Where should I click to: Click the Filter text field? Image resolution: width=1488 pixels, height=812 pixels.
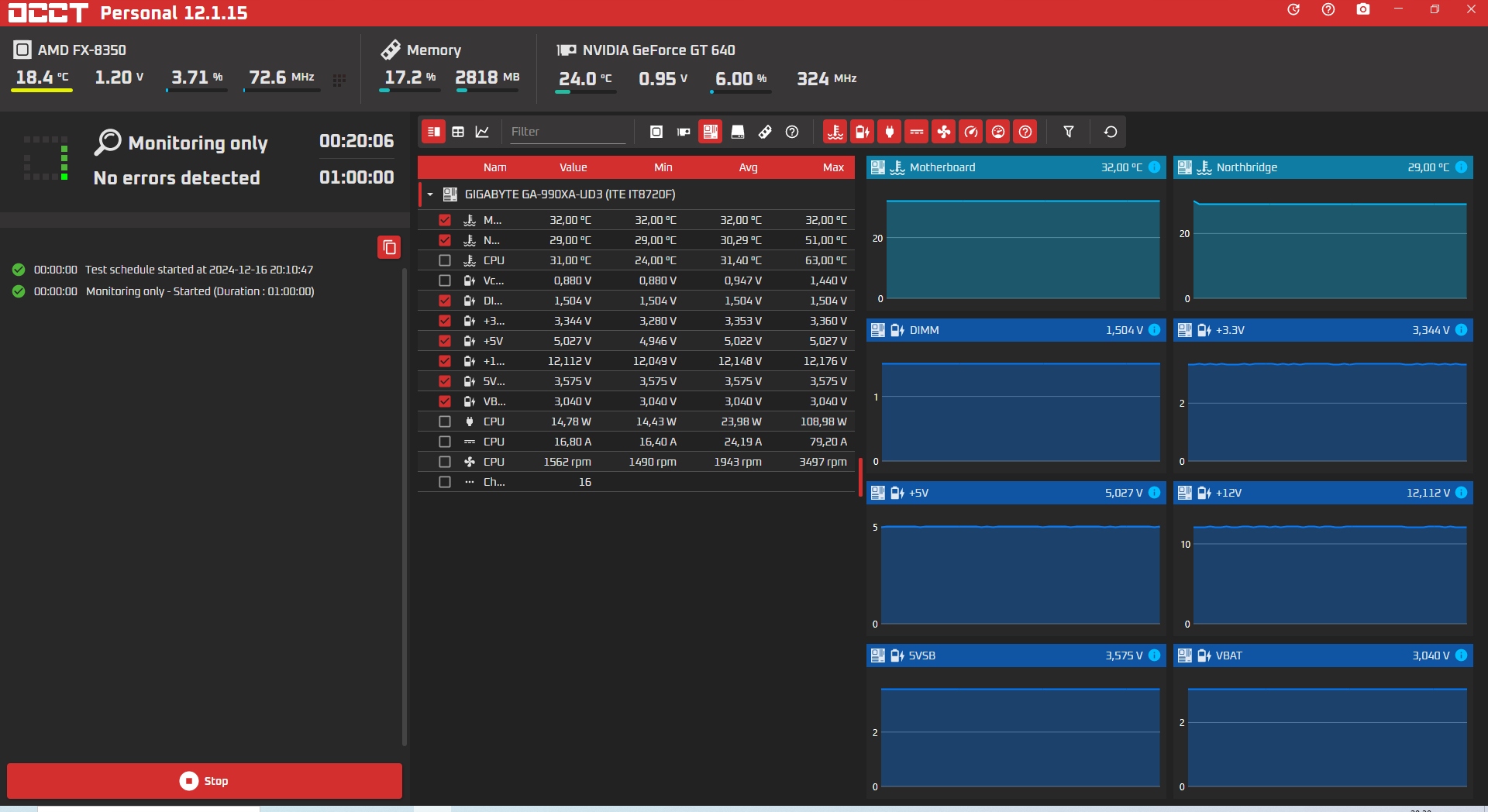pyautogui.click(x=567, y=132)
